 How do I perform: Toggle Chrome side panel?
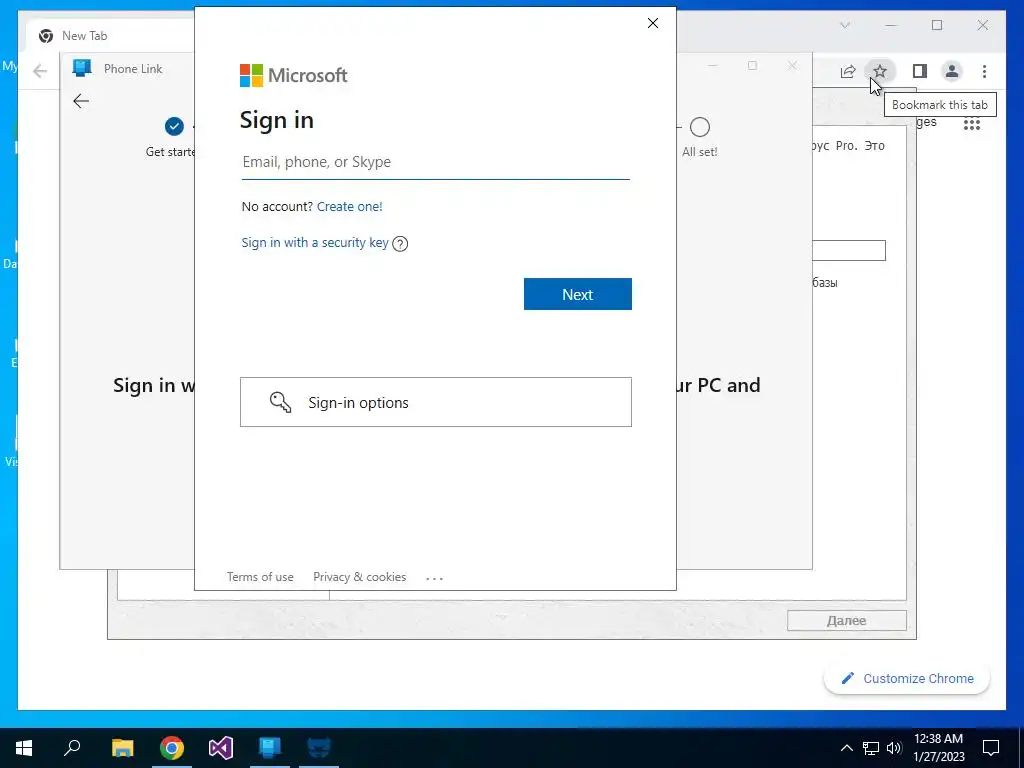tap(920, 71)
